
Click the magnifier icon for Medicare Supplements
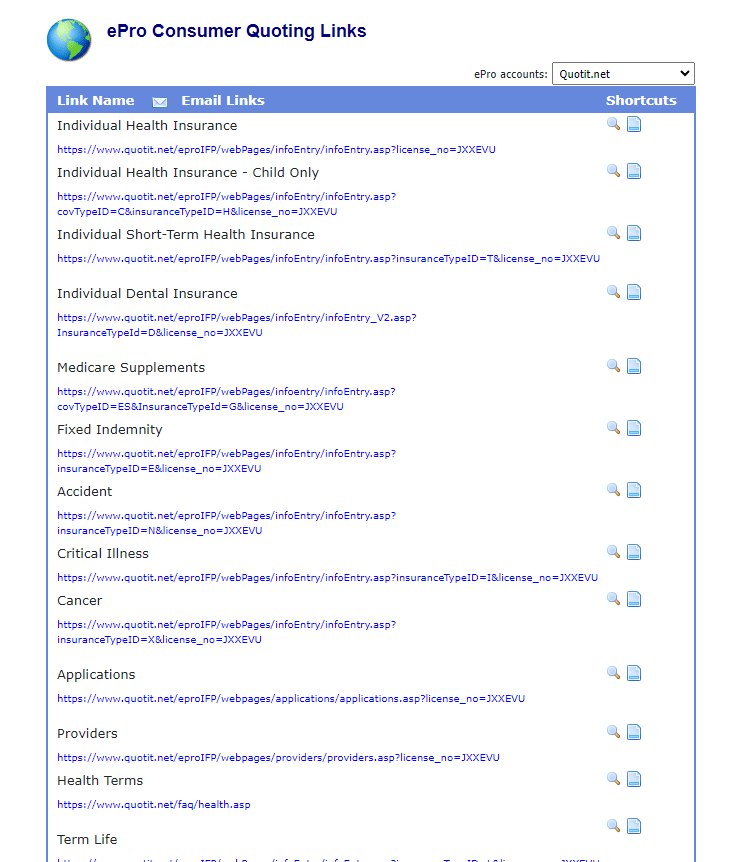click(613, 366)
